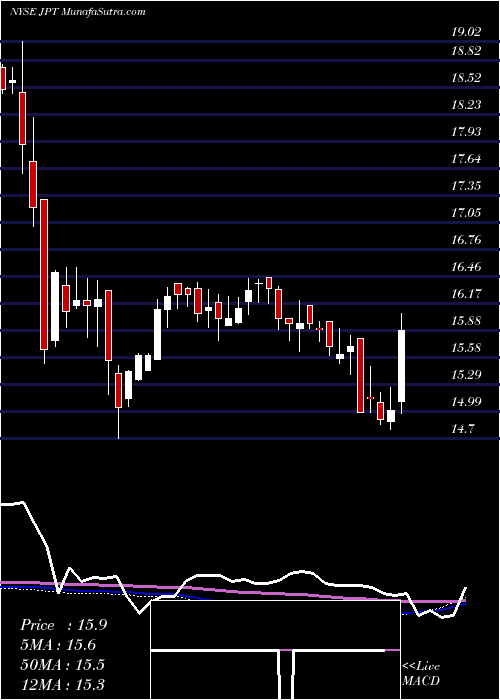The height and width of the screenshot is (700, 500).
Task: Click the 16.46 price axis label
Action: tap(466, 267)
